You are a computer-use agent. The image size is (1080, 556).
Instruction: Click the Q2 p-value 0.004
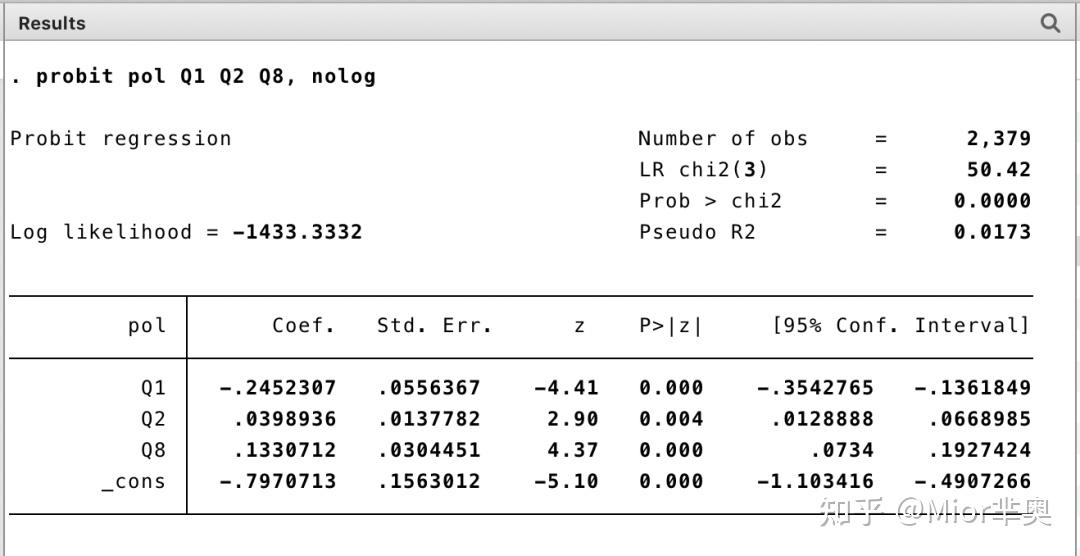[671, 419]
